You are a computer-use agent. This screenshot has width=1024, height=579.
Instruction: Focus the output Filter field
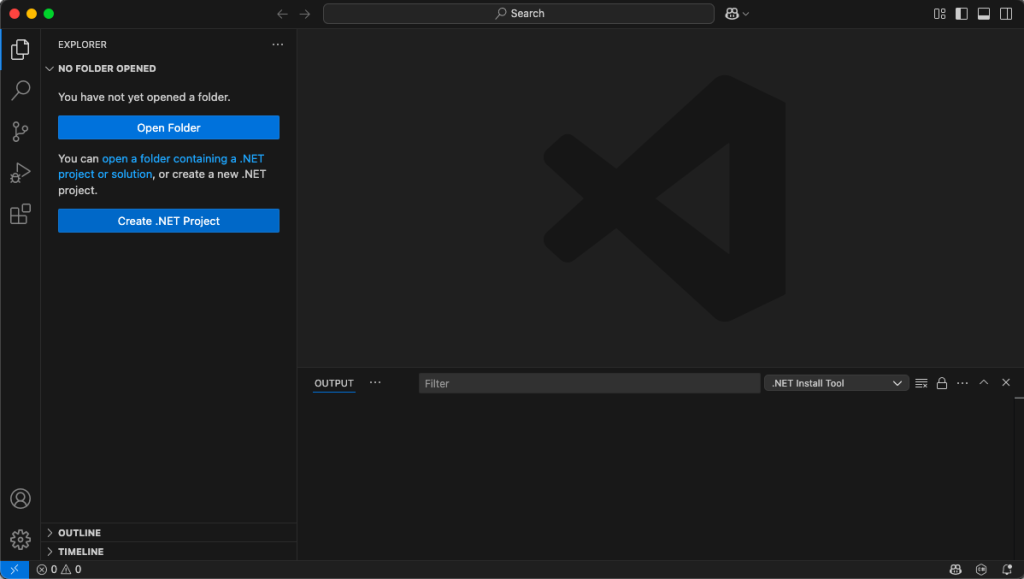click(x=589, y=383)
